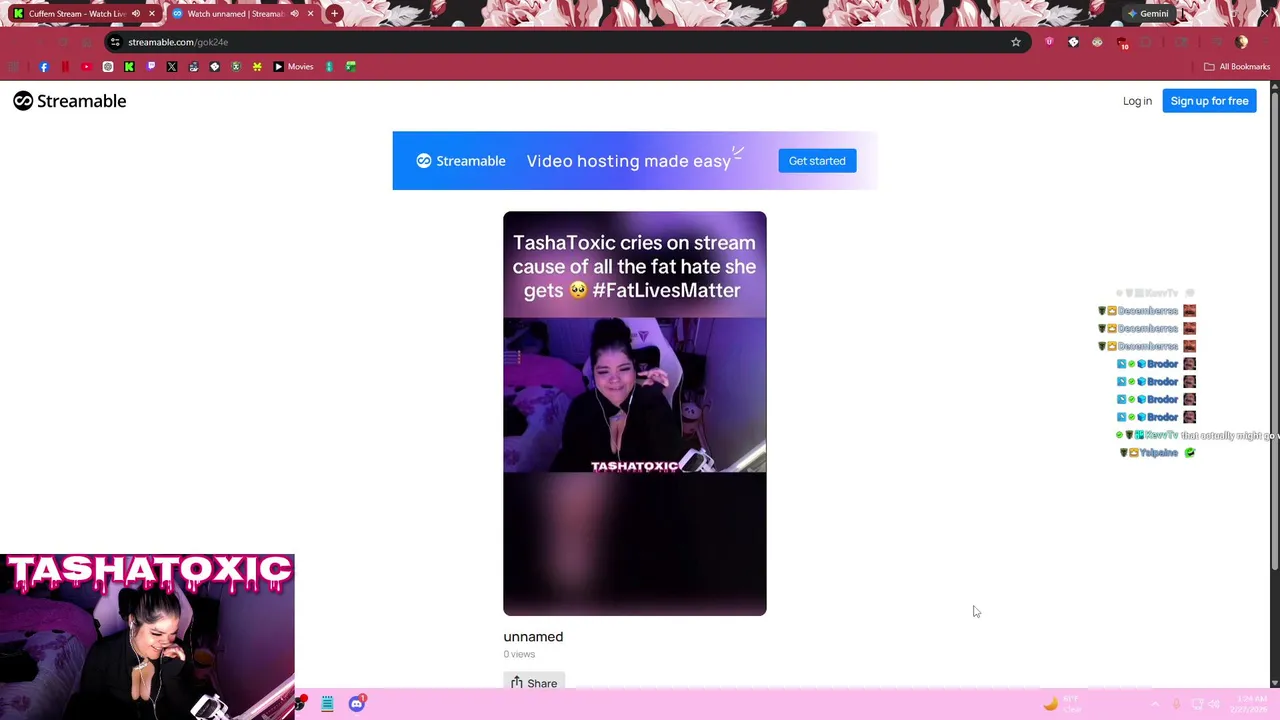Viewport: 1280px width, 720px height.
Task: Open the YouTube bookmark
Action: pos(86,67)
